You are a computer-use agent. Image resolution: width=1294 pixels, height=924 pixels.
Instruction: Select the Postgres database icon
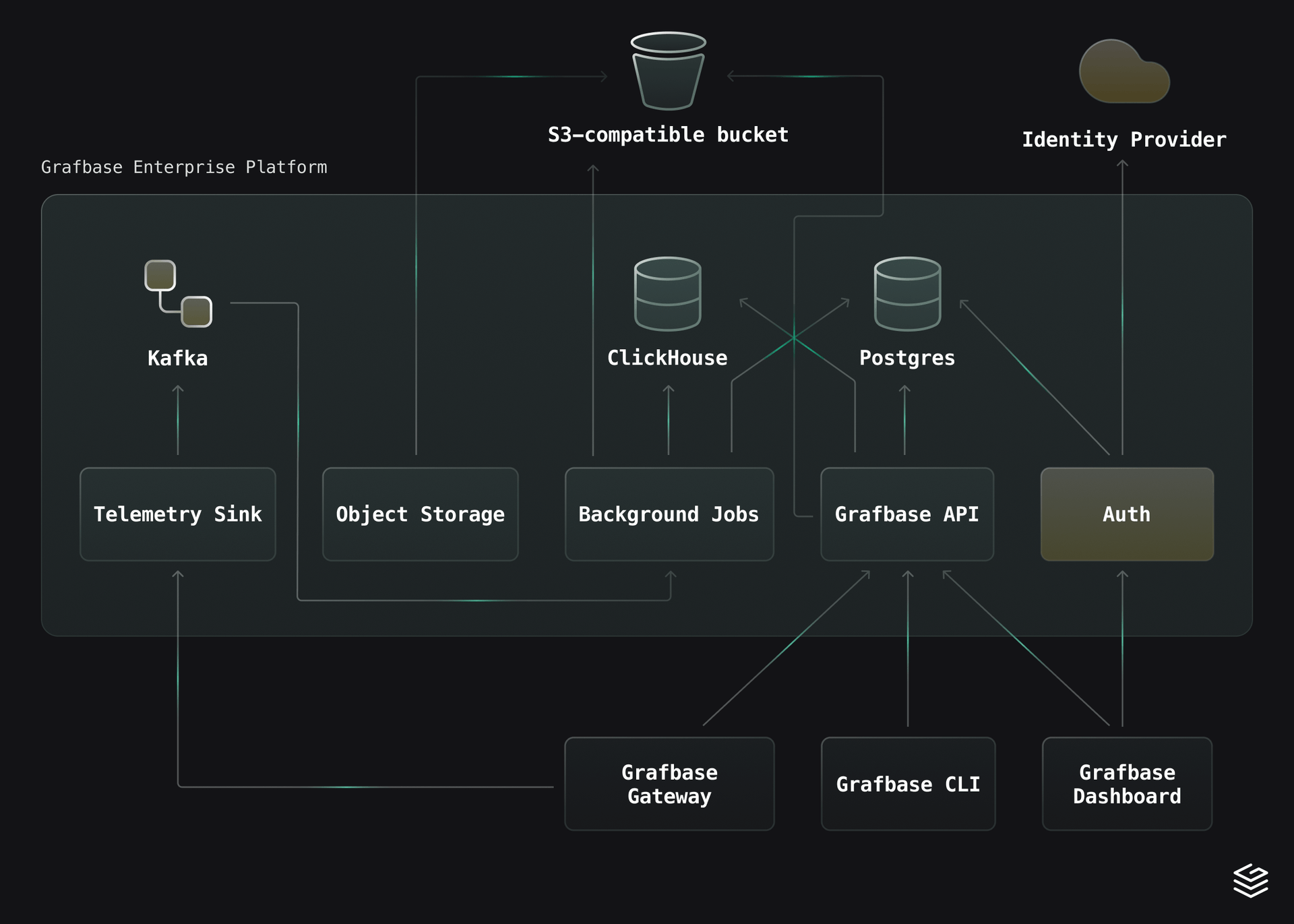906,295
